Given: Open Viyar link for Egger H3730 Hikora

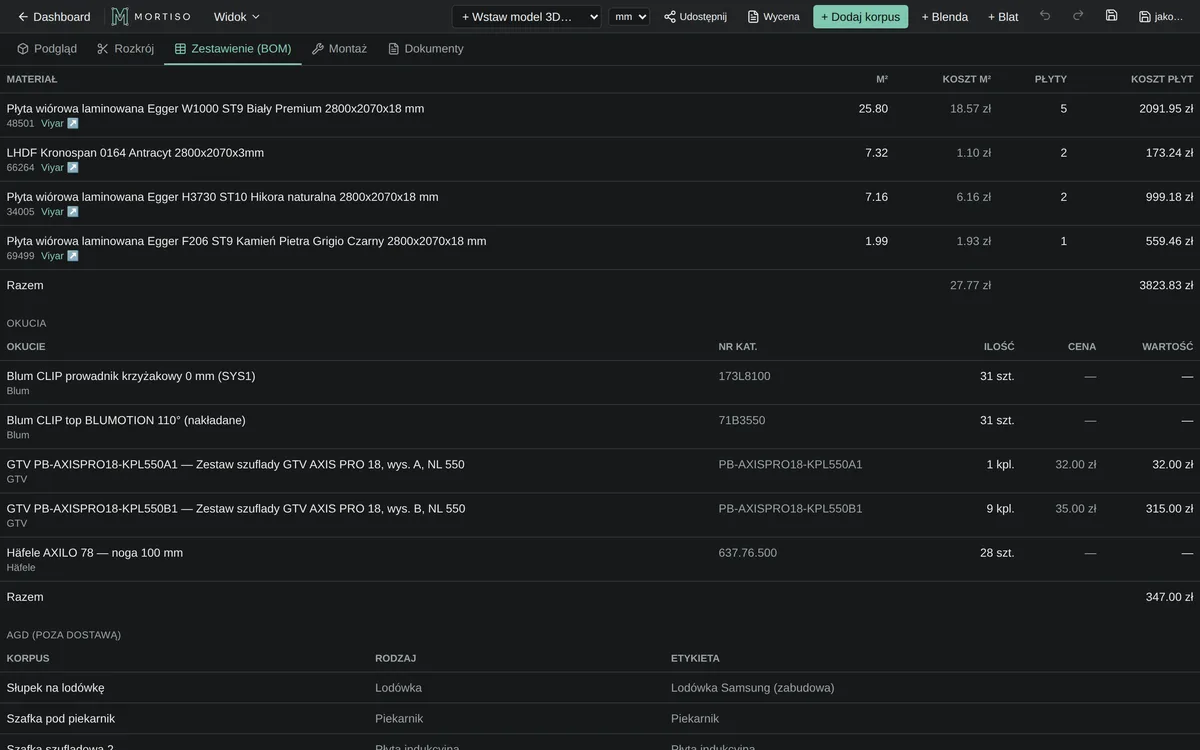Looking at the screenshot, I should 59,212.
